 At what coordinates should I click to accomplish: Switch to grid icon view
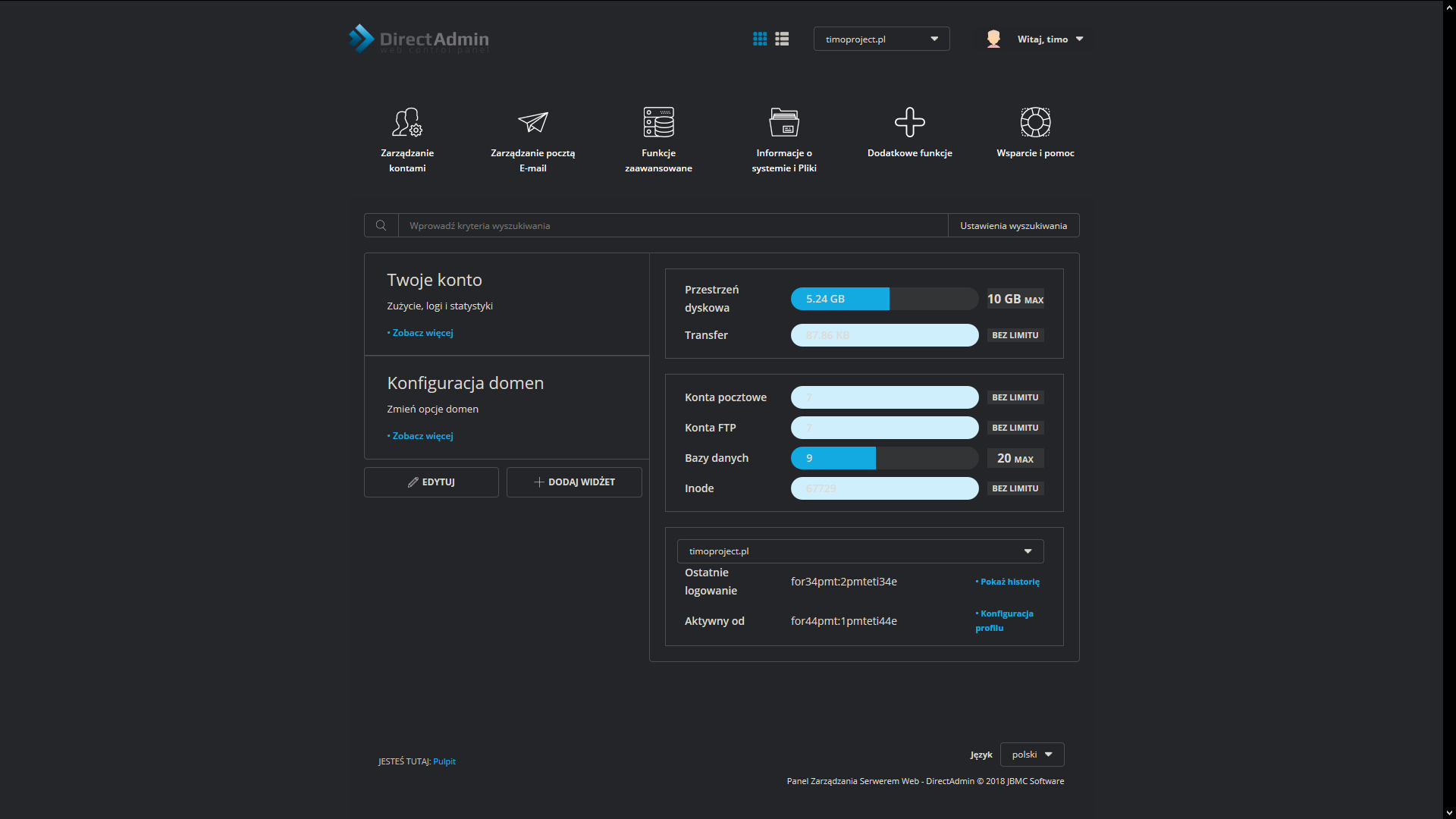click(x=760, y=39)
